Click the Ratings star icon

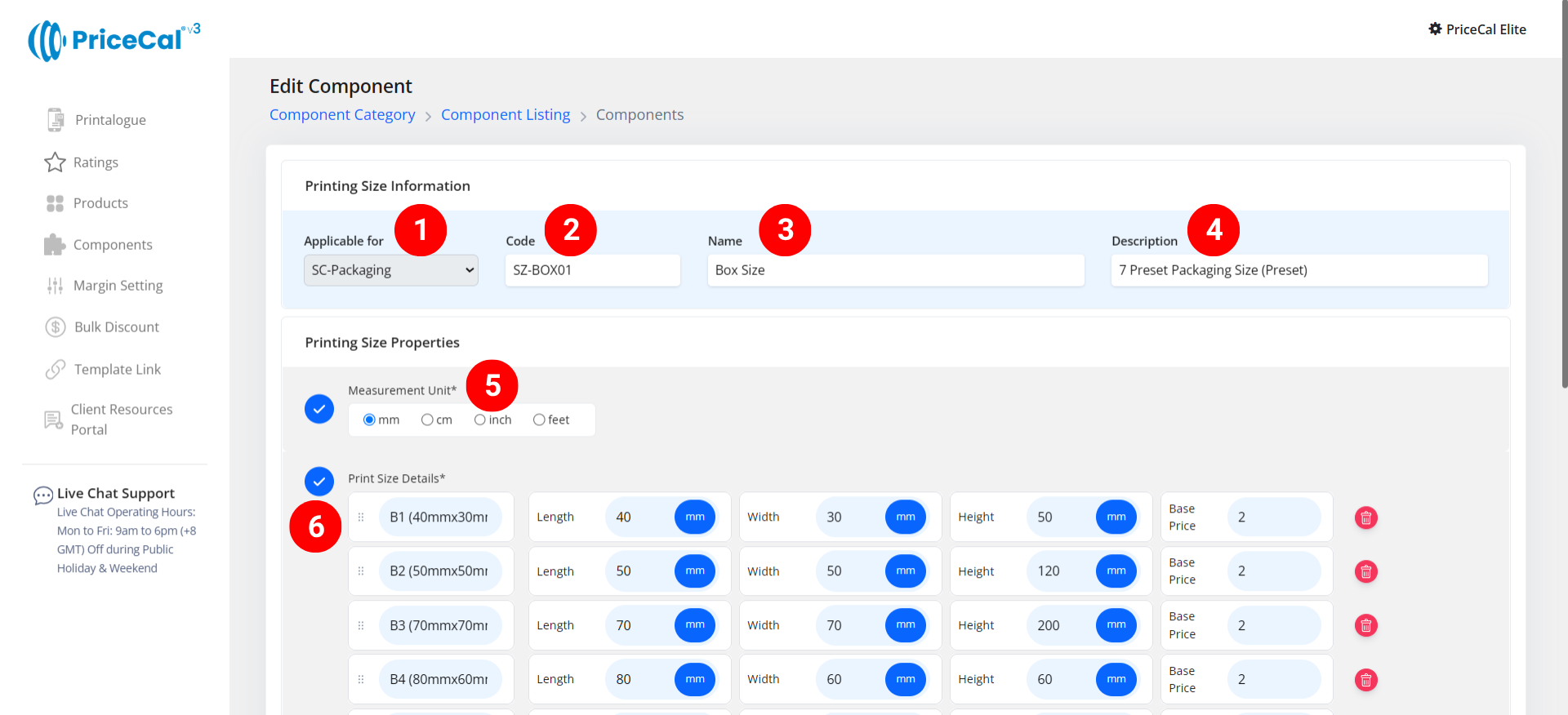[55, 162]
